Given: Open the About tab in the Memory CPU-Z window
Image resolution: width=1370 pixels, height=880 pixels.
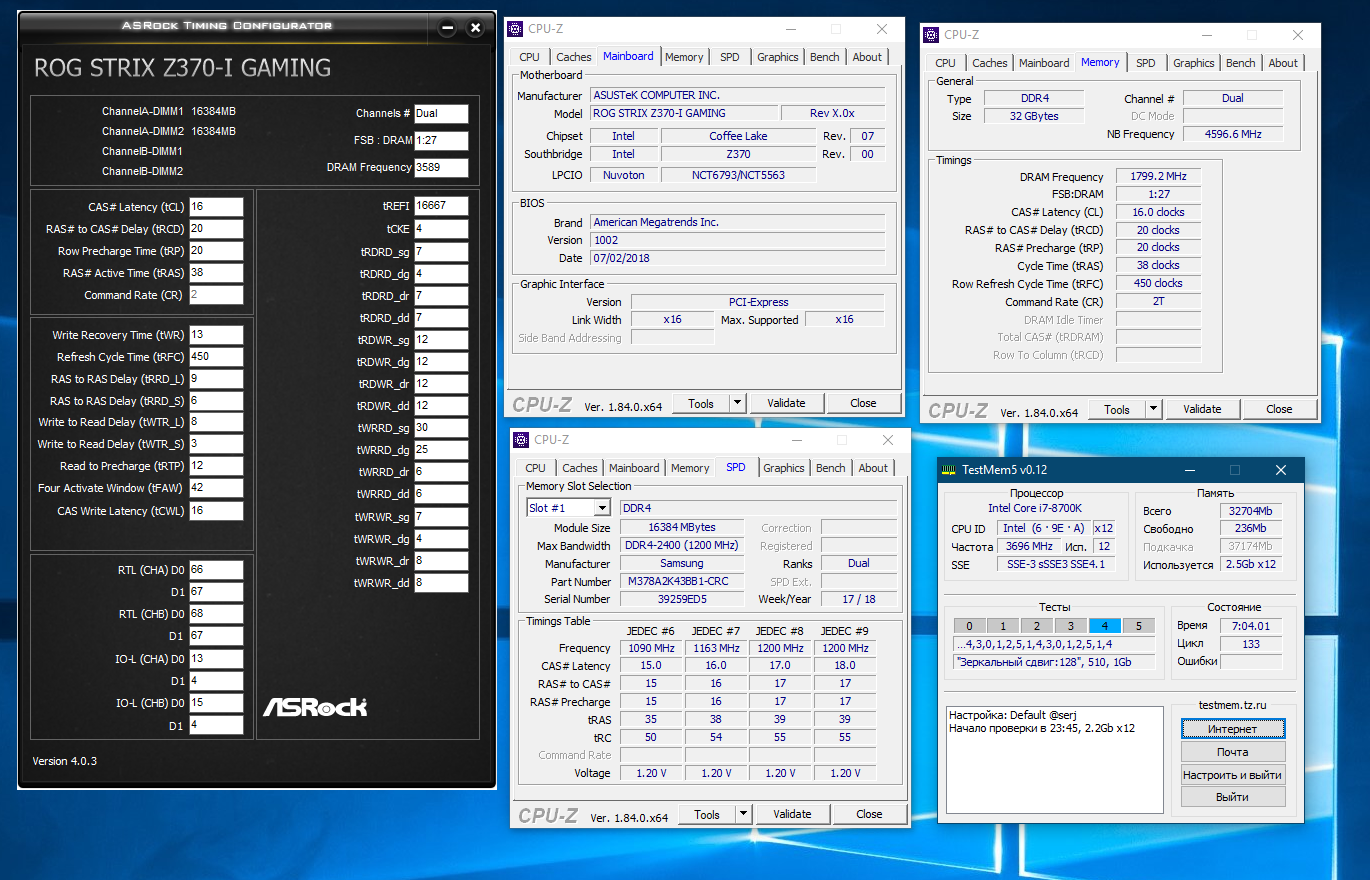Looking at the screenshot, I should click(1283, 63).
